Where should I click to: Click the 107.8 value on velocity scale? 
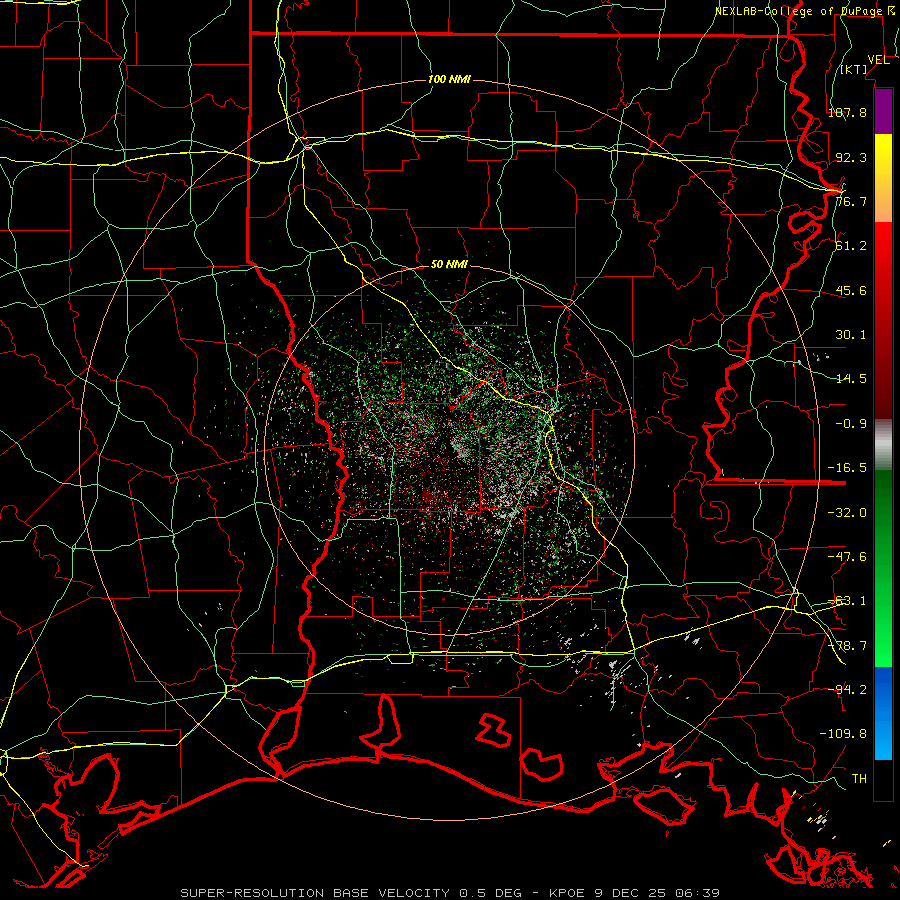847,112
